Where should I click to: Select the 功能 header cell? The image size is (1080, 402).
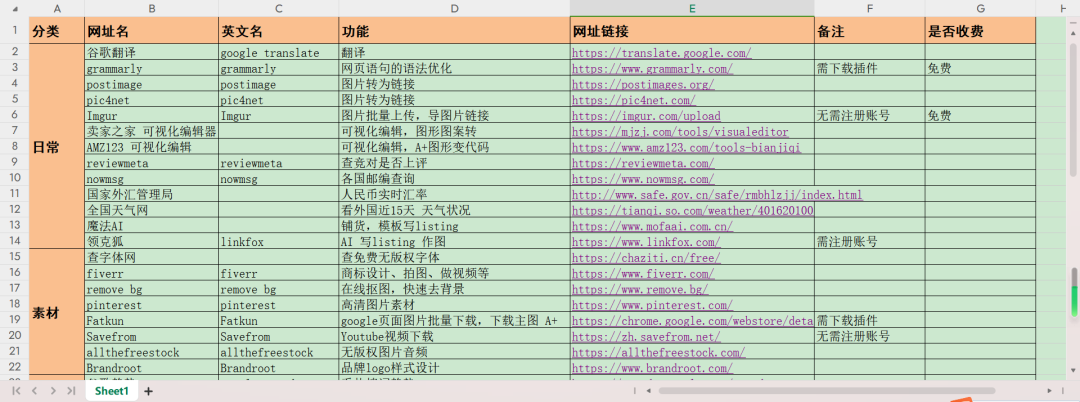[455, 31]
